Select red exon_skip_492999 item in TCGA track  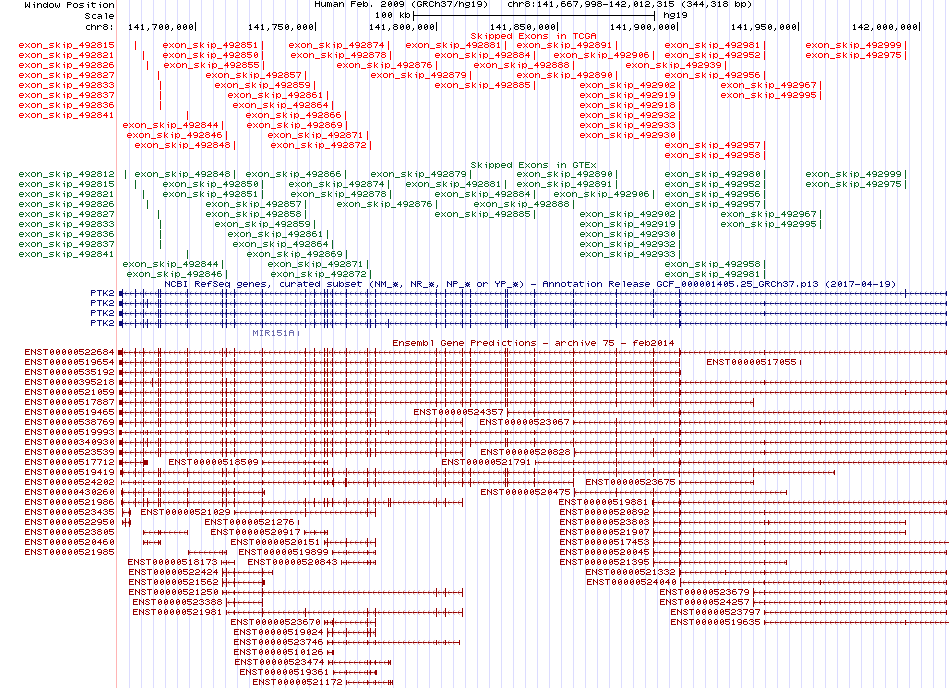pos(853,45)
